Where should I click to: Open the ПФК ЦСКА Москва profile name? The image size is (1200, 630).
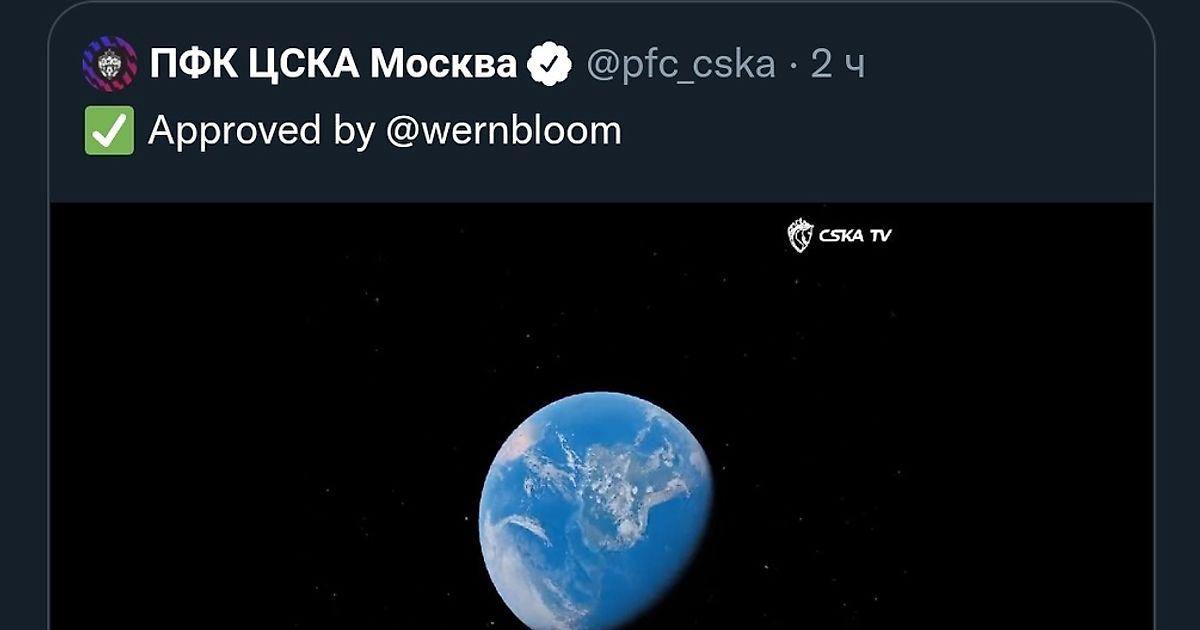coord(333,65)
